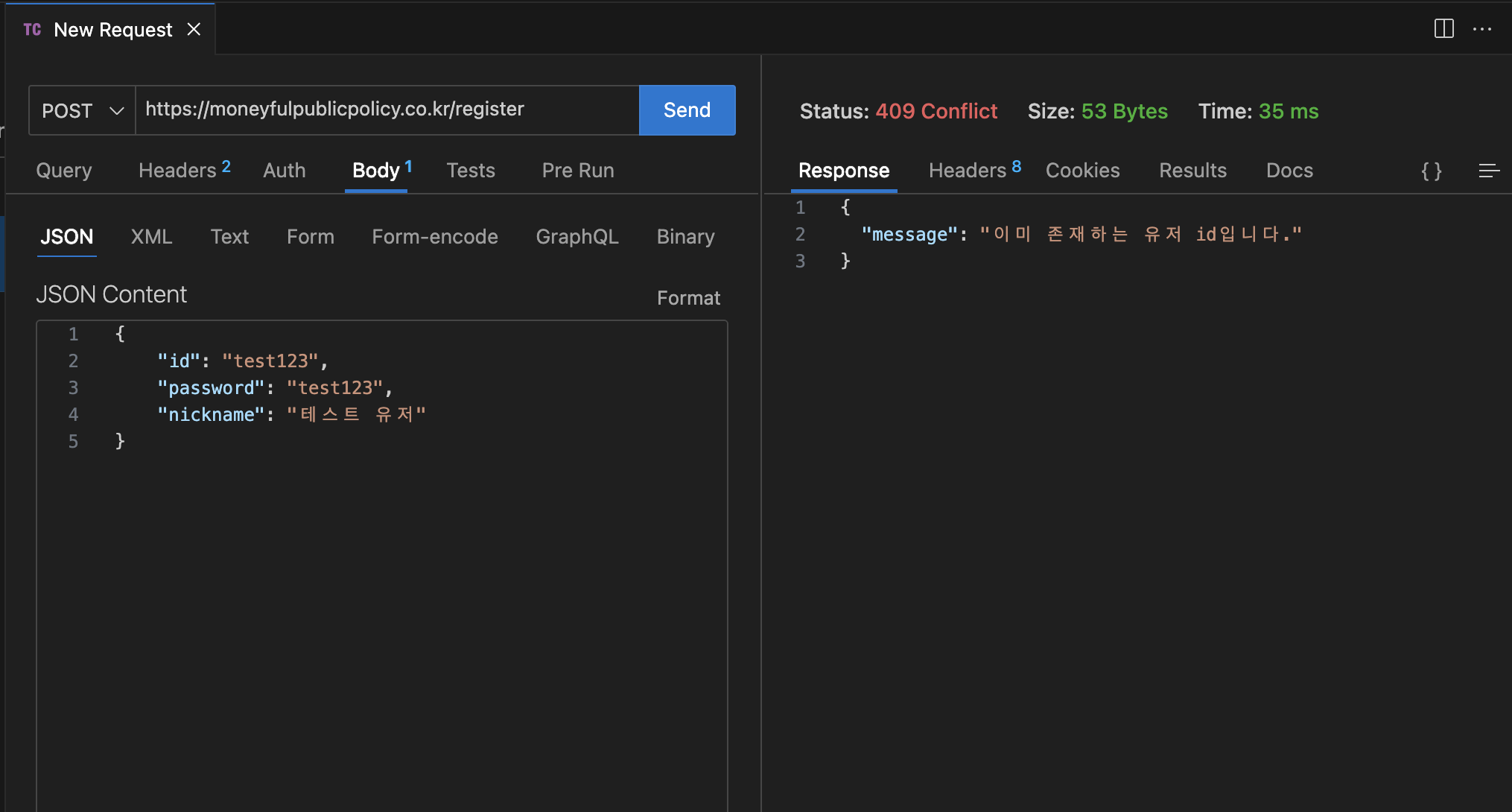Switch to the Auth tab
Image resolution: width=1512 pixels, height=812 pixels.
pyautogui.click(x=284, y=171)
